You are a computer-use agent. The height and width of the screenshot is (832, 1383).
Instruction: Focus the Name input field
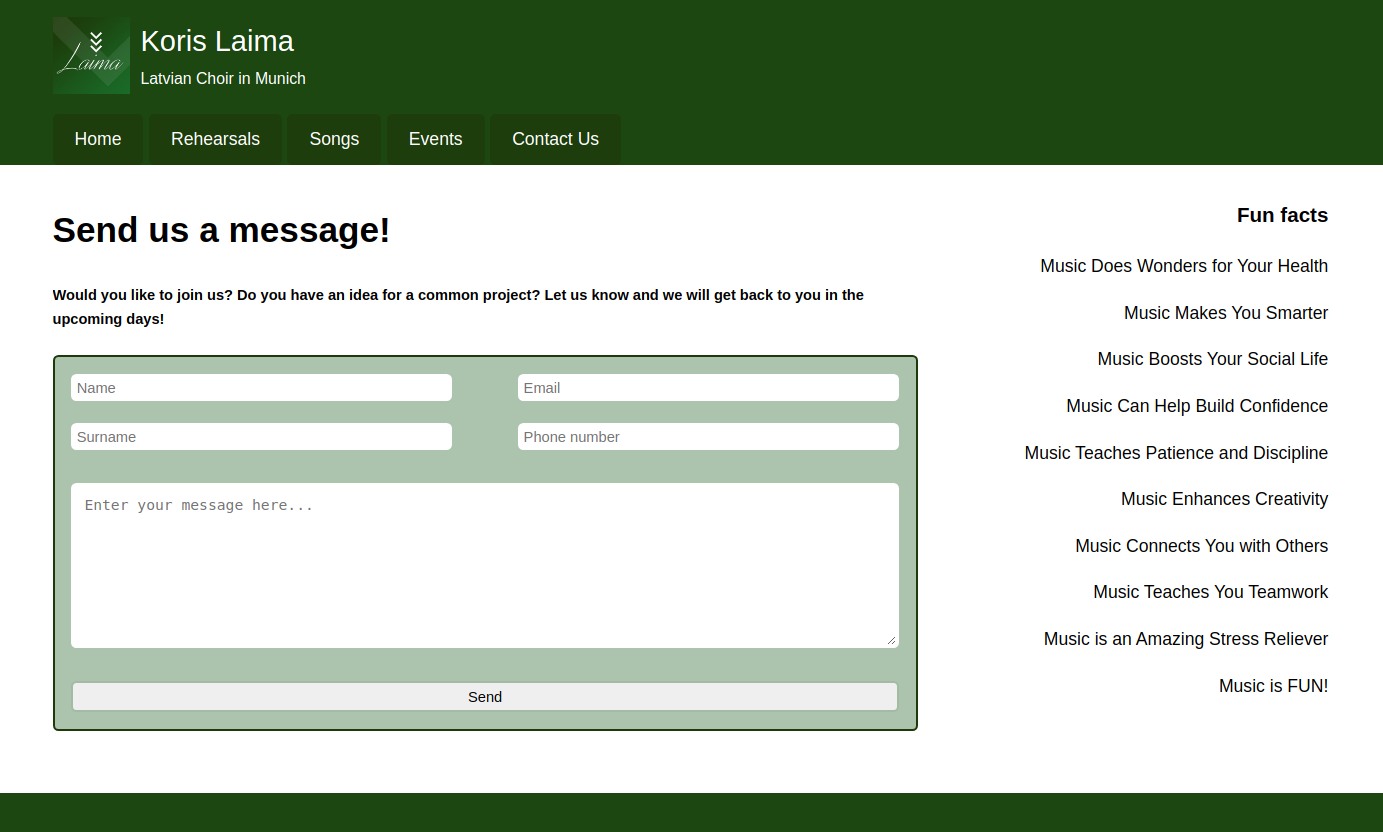(x=261, y=388)
